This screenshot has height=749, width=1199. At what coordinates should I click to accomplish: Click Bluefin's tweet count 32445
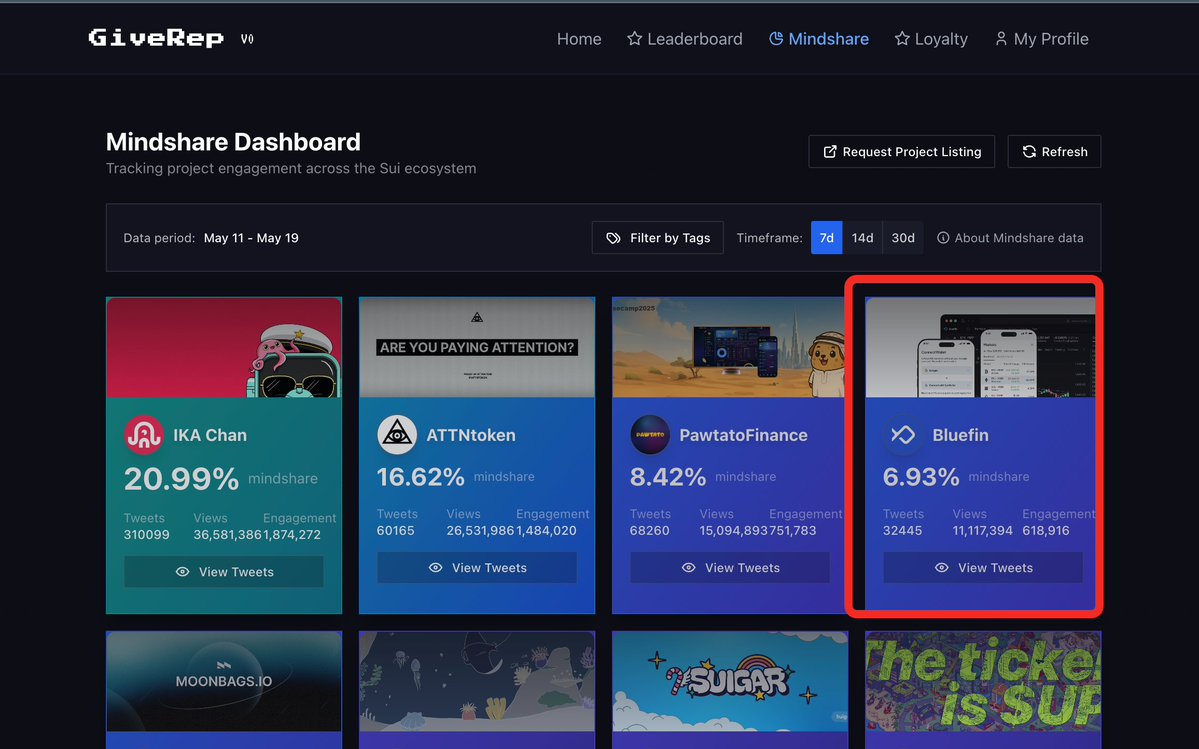(x=902, y=530)
